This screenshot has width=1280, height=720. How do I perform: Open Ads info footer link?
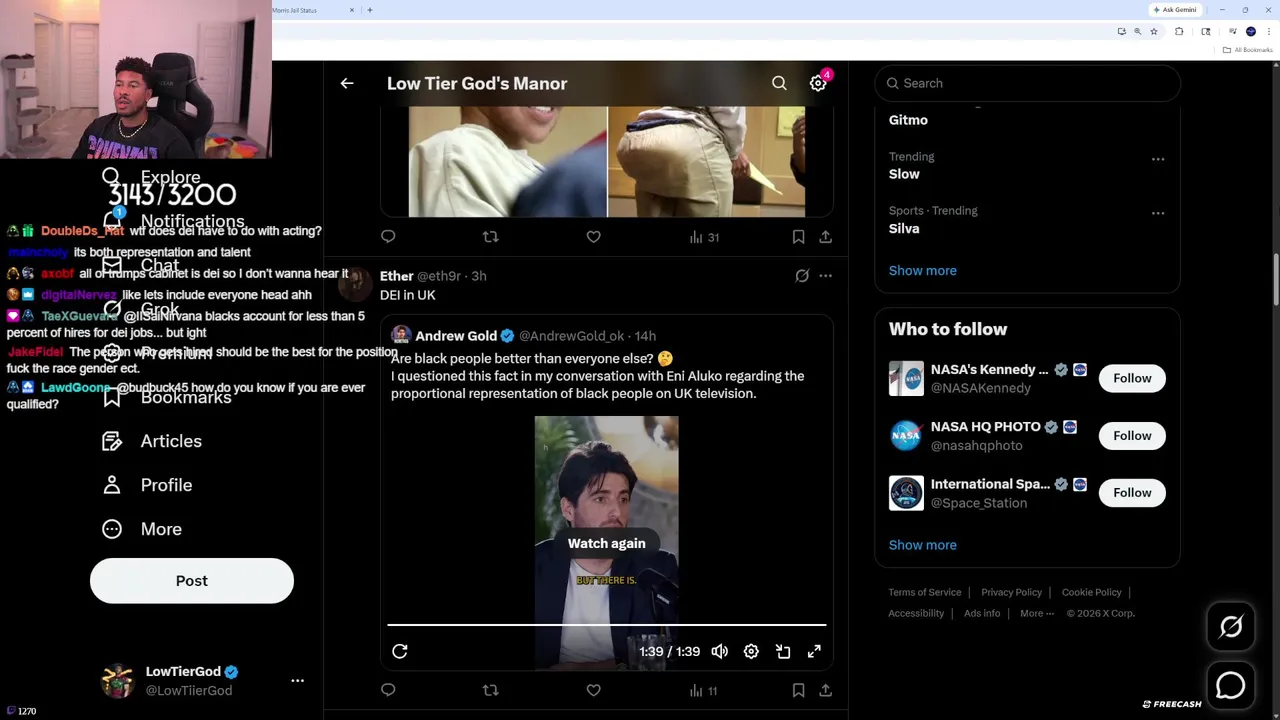coord(982,613)
